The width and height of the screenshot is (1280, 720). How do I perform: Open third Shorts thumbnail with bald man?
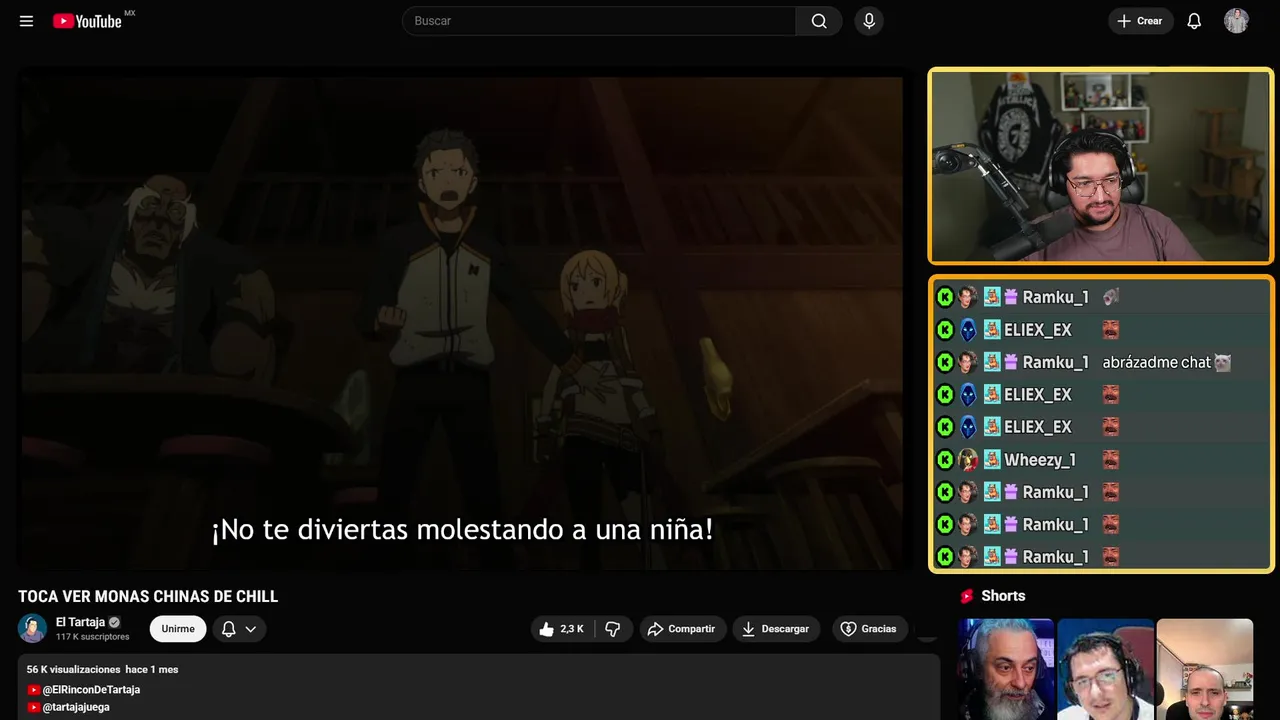1204,669
